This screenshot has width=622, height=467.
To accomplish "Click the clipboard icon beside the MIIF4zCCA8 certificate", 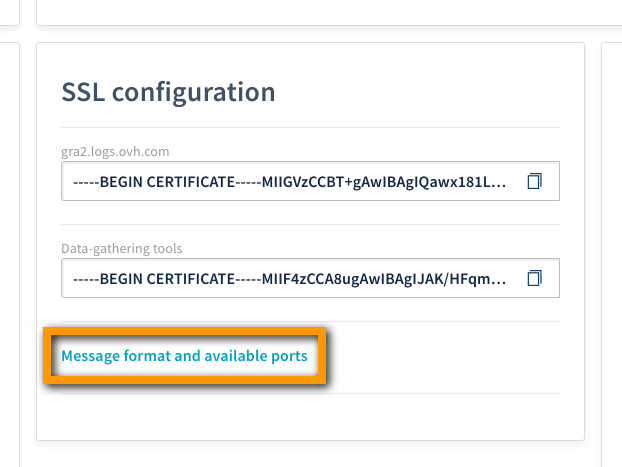I will [x=534, y=277].
